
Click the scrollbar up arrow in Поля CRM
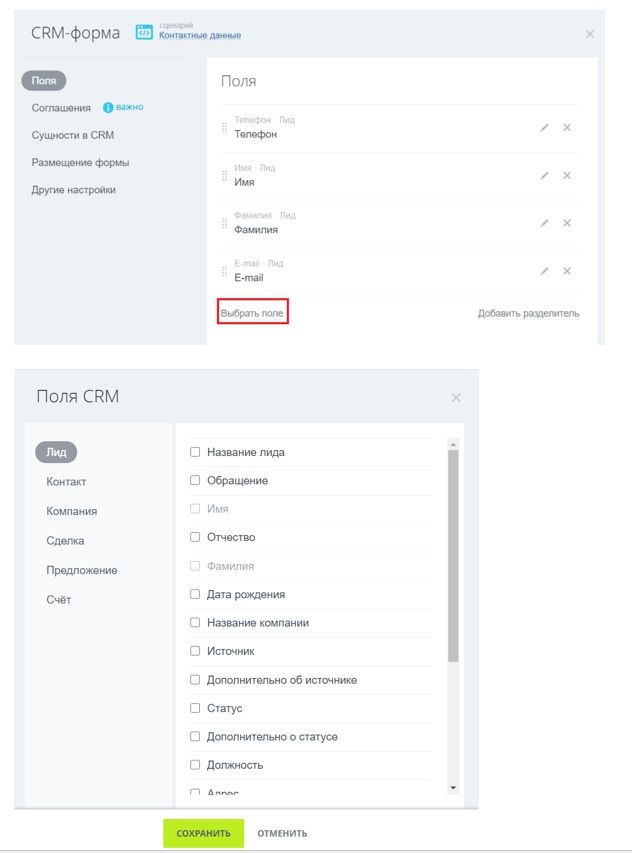click(x=453, y=445)
